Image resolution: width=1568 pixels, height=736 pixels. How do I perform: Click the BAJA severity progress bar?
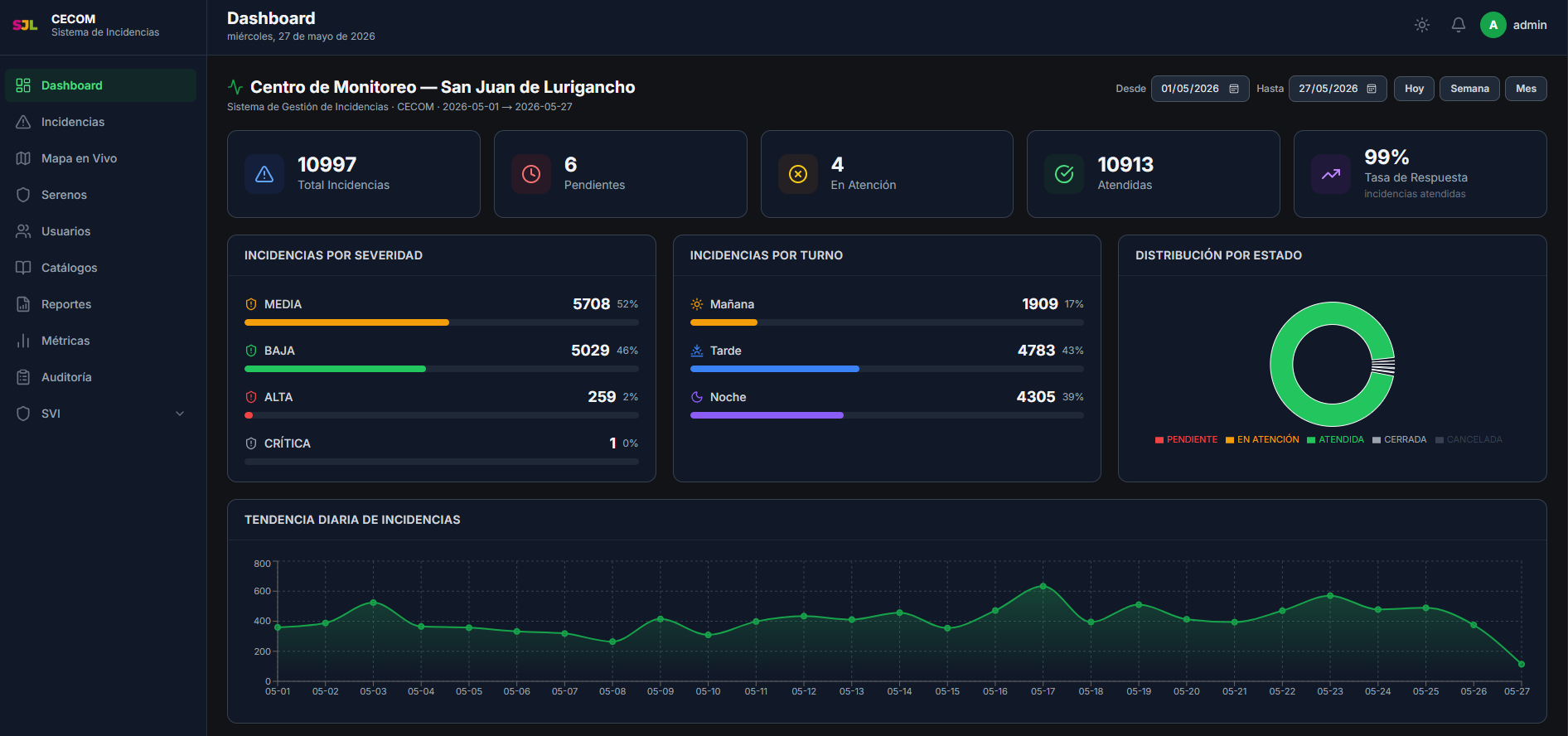tap(442, 369)
